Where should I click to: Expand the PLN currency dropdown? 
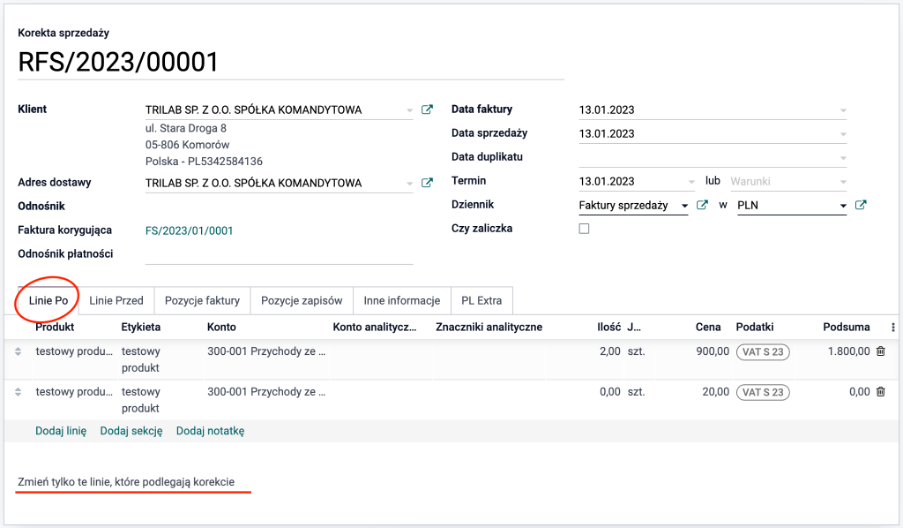[843, 205]
